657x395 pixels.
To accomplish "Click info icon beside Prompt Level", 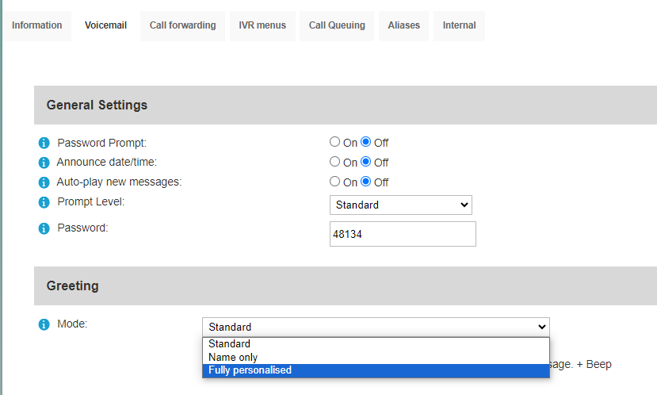I will (44, 202).
